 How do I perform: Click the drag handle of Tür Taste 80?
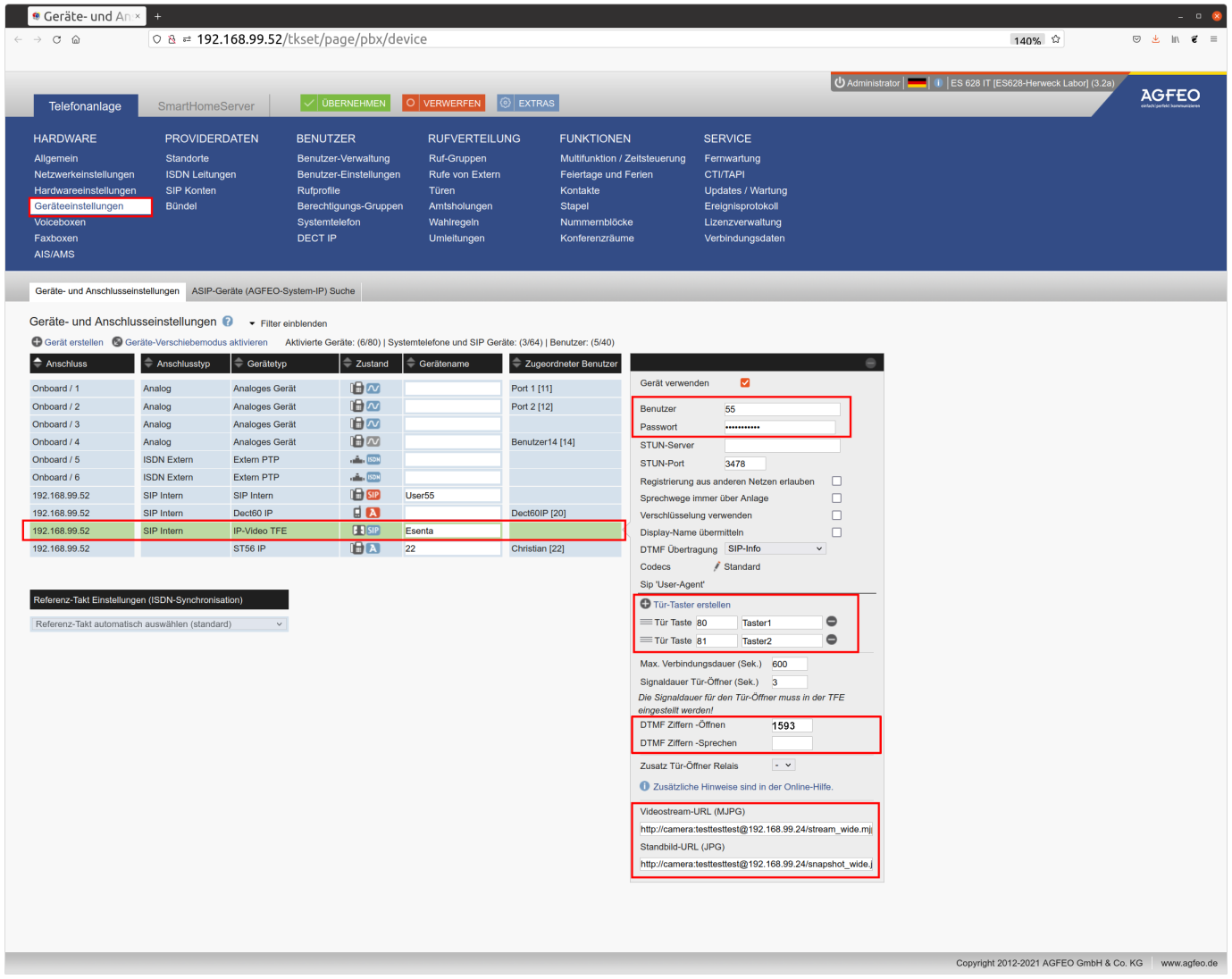tap(646, 622)
